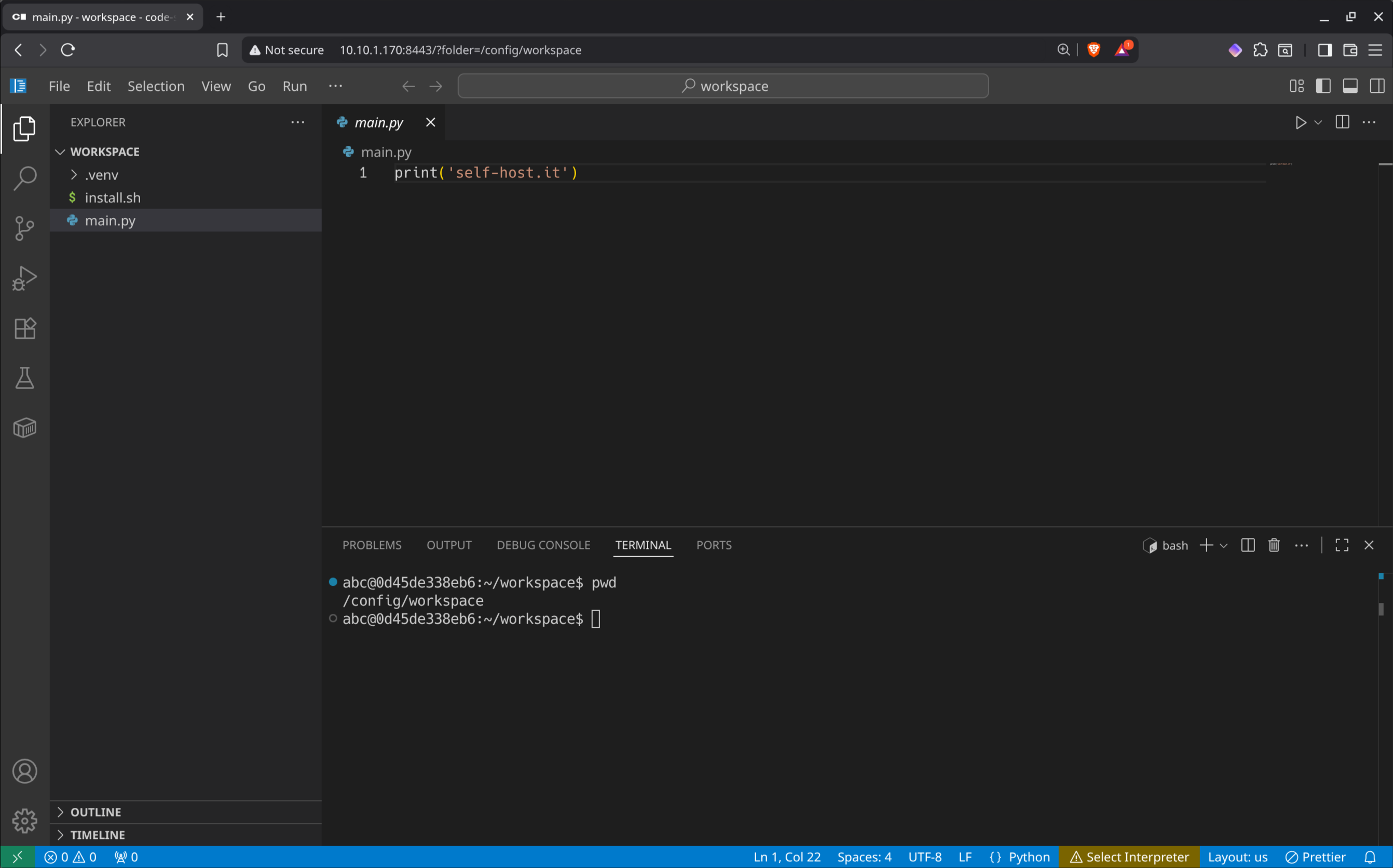Viewport: 1393px width, 868px height.
Task: Expand the .venv folder
Action: pos(101,174)
